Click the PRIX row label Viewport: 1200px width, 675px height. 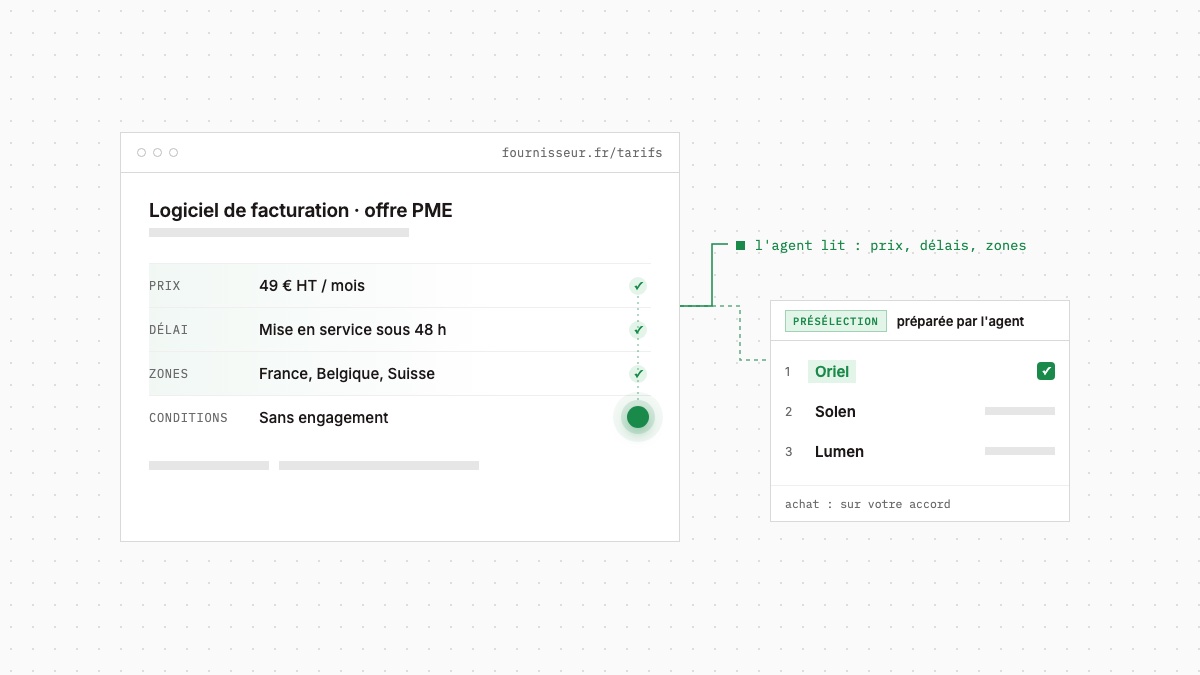pos(165,286)
